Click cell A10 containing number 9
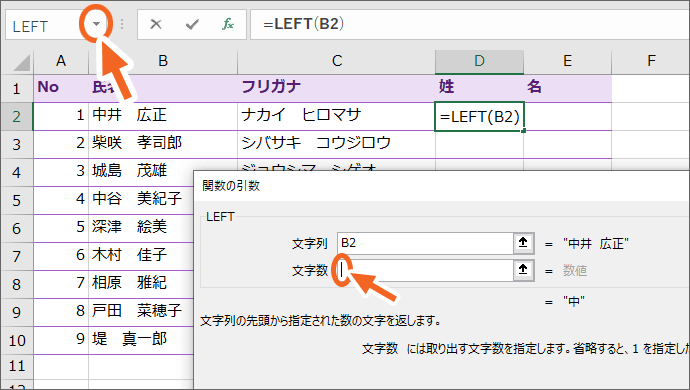 (61, 340)
